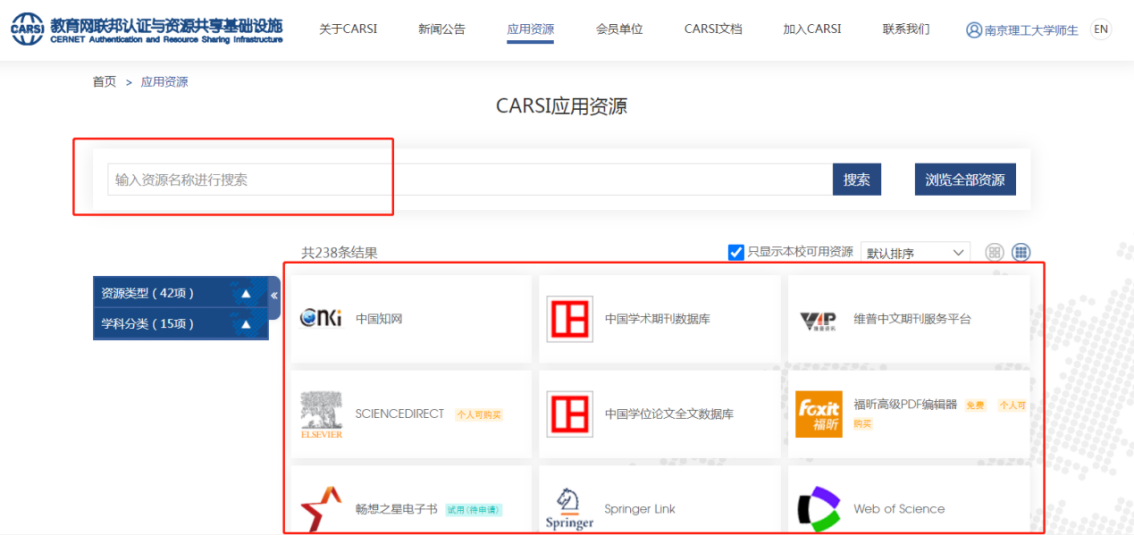The width and height of the screenshot is (1134, 535).
Task: Open the CNKI 中国知网 logo
Action: click(x=320, y=318)
